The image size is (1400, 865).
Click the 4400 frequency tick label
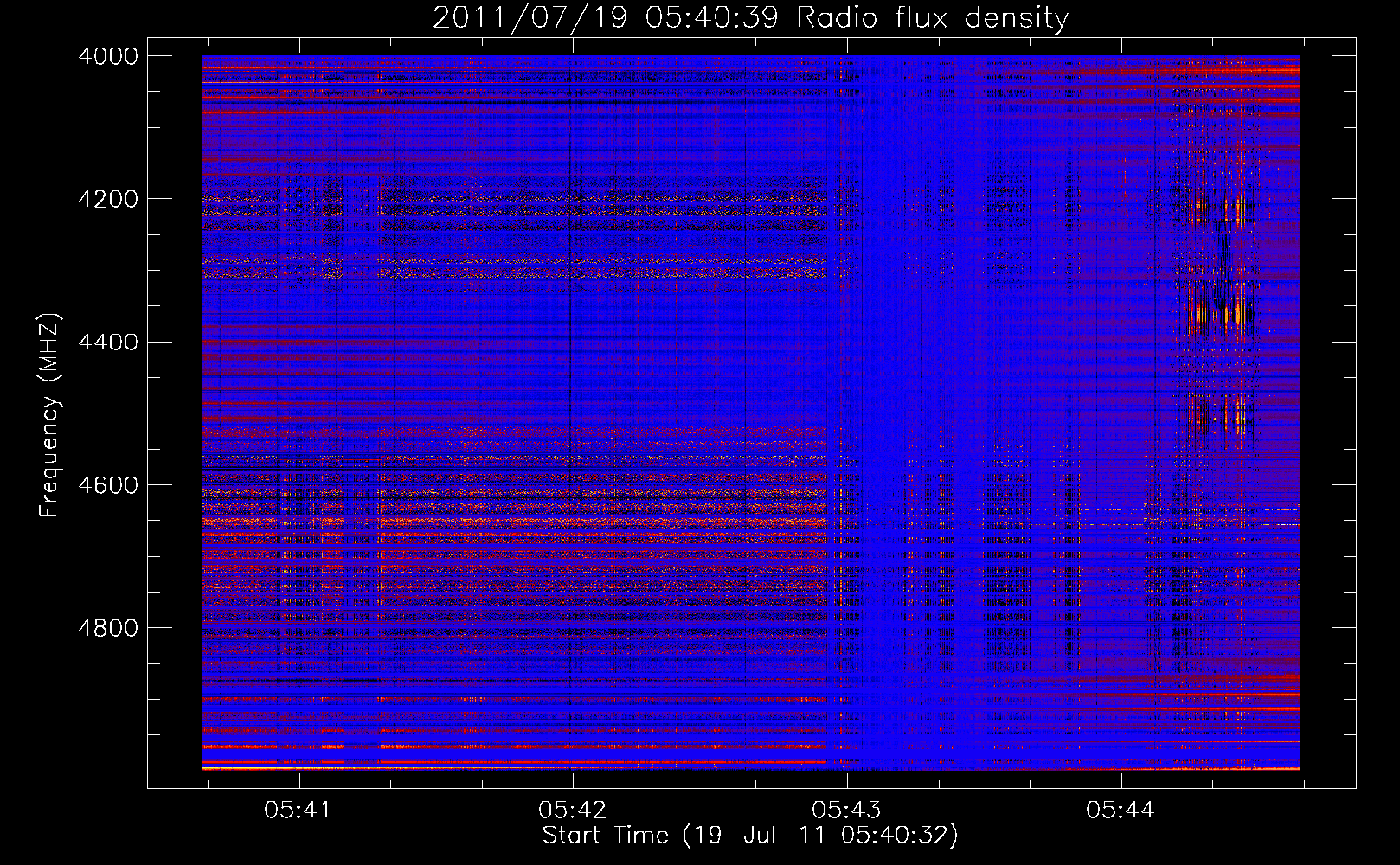108,343
